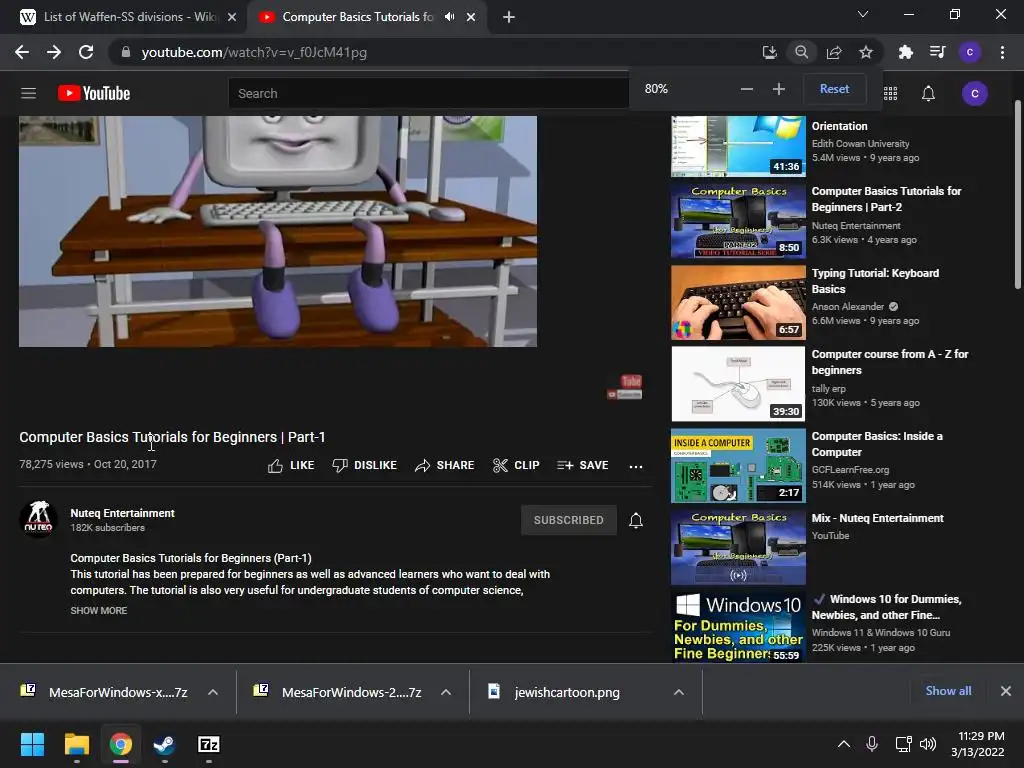The height and width of the screenshot is (768, 1024).
Task: Click the zoom magnifier icon in address bar
Action: pyautogui.click(x=801, y=52)
